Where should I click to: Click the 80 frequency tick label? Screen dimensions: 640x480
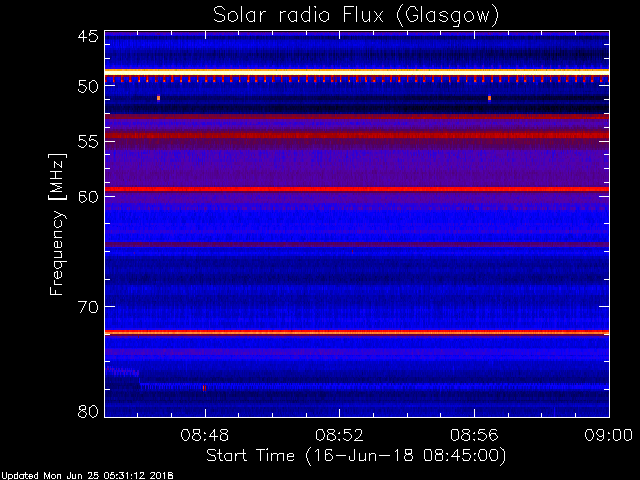[x=88, y=411]
